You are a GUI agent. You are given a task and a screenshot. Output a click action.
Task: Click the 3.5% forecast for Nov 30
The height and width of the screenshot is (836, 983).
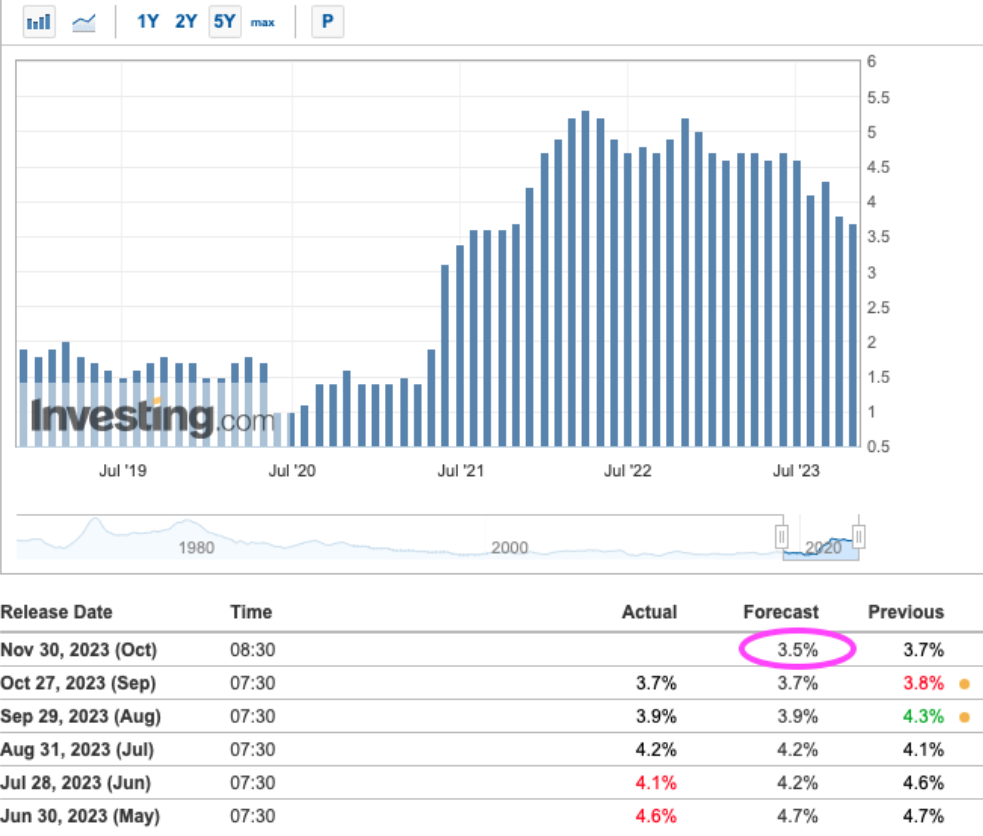click(797, 650)
